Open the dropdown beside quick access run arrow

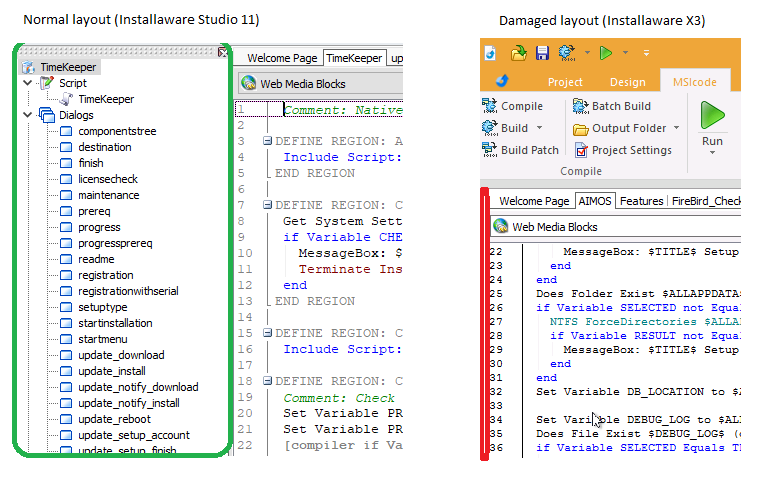[x=626, y=52]
